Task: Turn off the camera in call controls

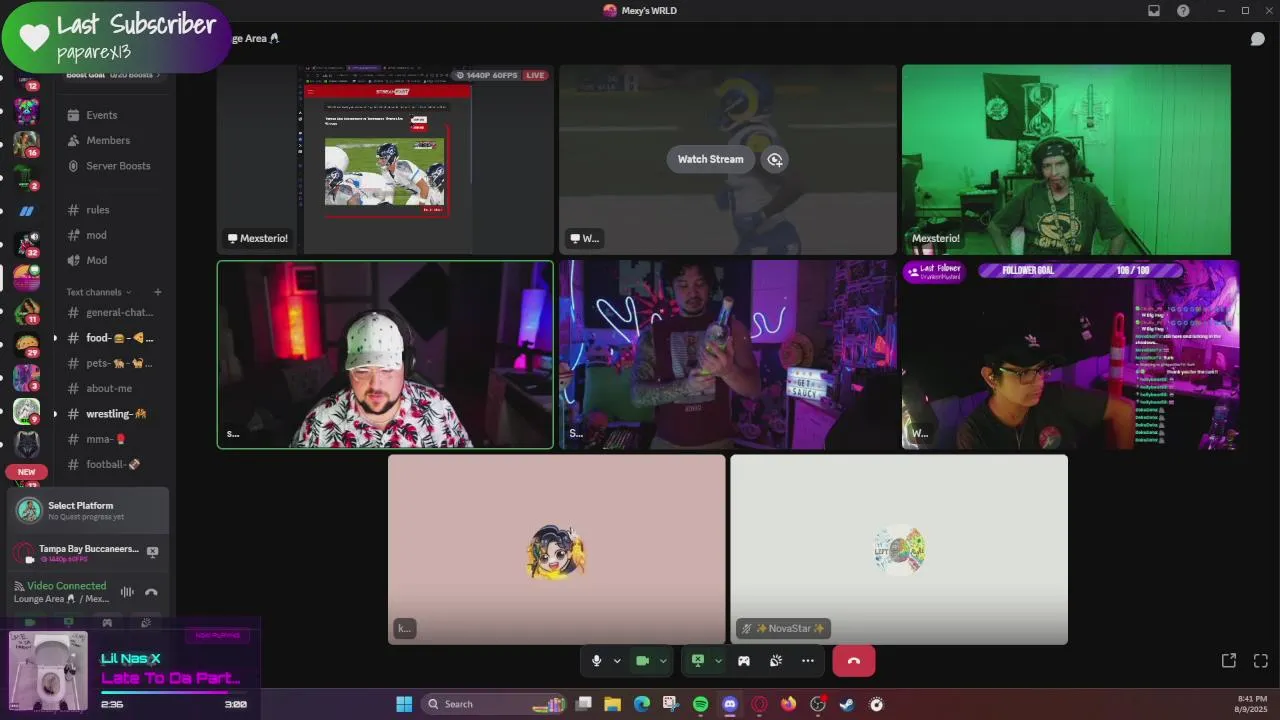Action: [x=643, y=661]
